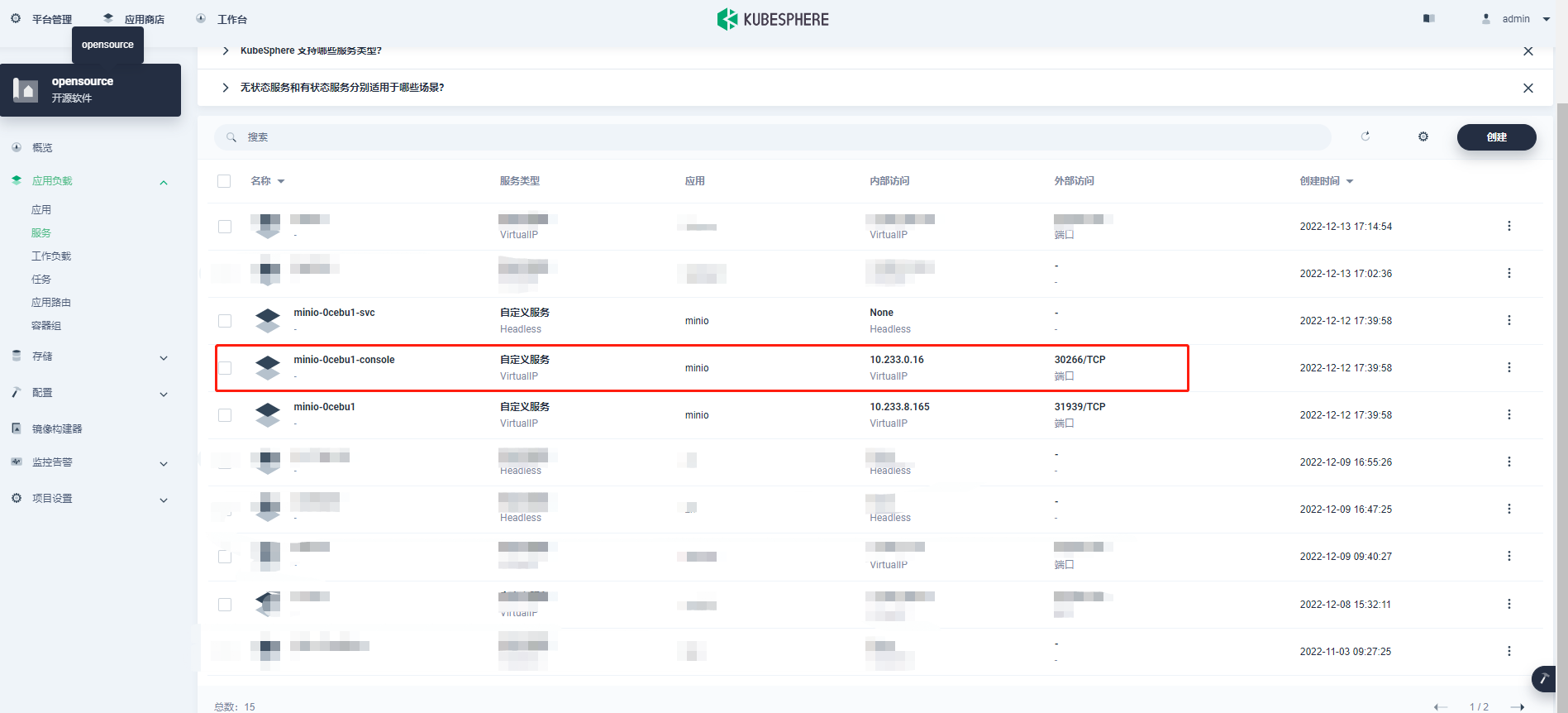The width and height of the screenshot is (1568, 713).
Task: Click the 创建 button
Action: (x=1497, y=137)
